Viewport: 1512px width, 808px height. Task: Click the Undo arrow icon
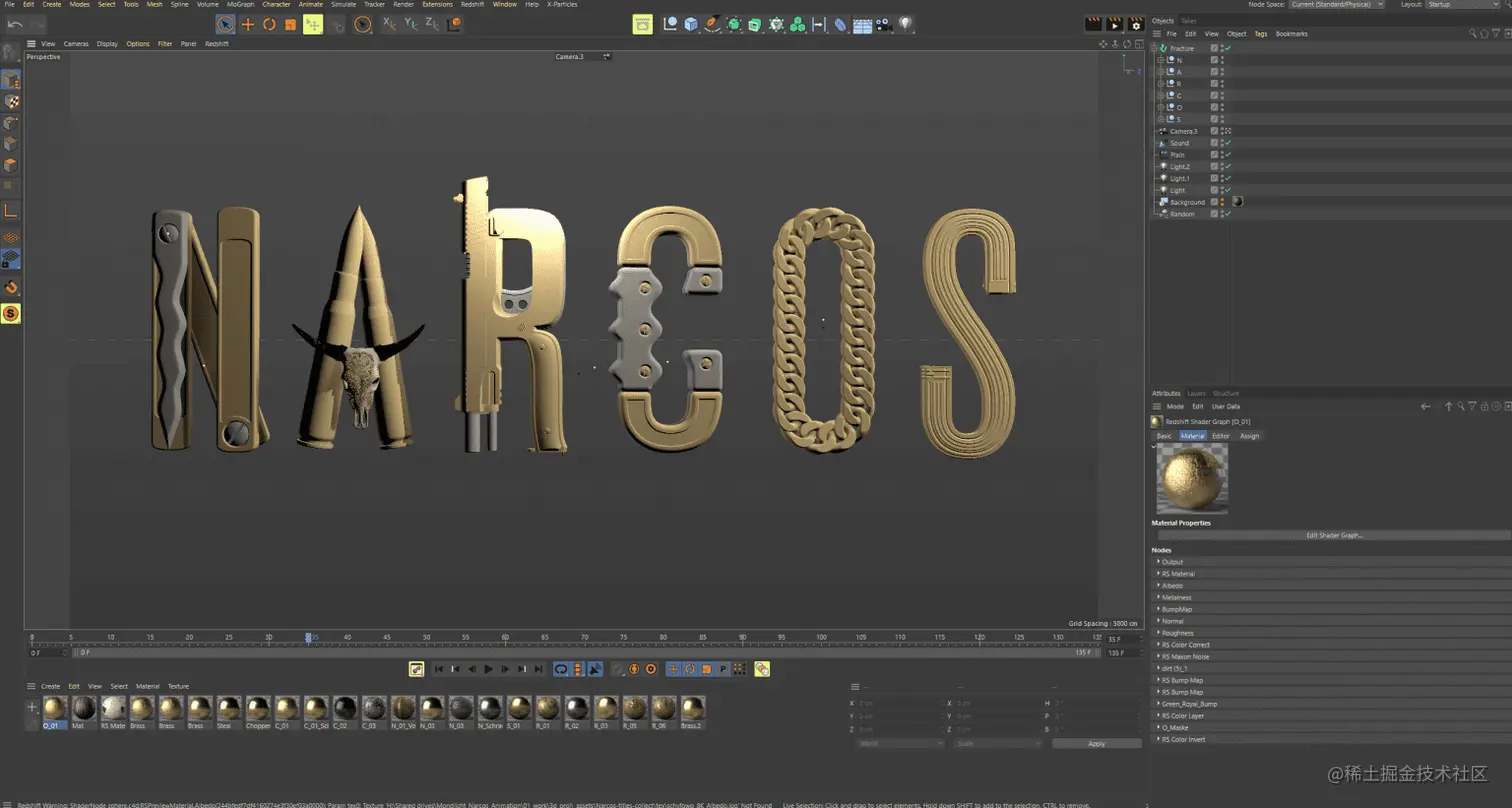(15, 24)
